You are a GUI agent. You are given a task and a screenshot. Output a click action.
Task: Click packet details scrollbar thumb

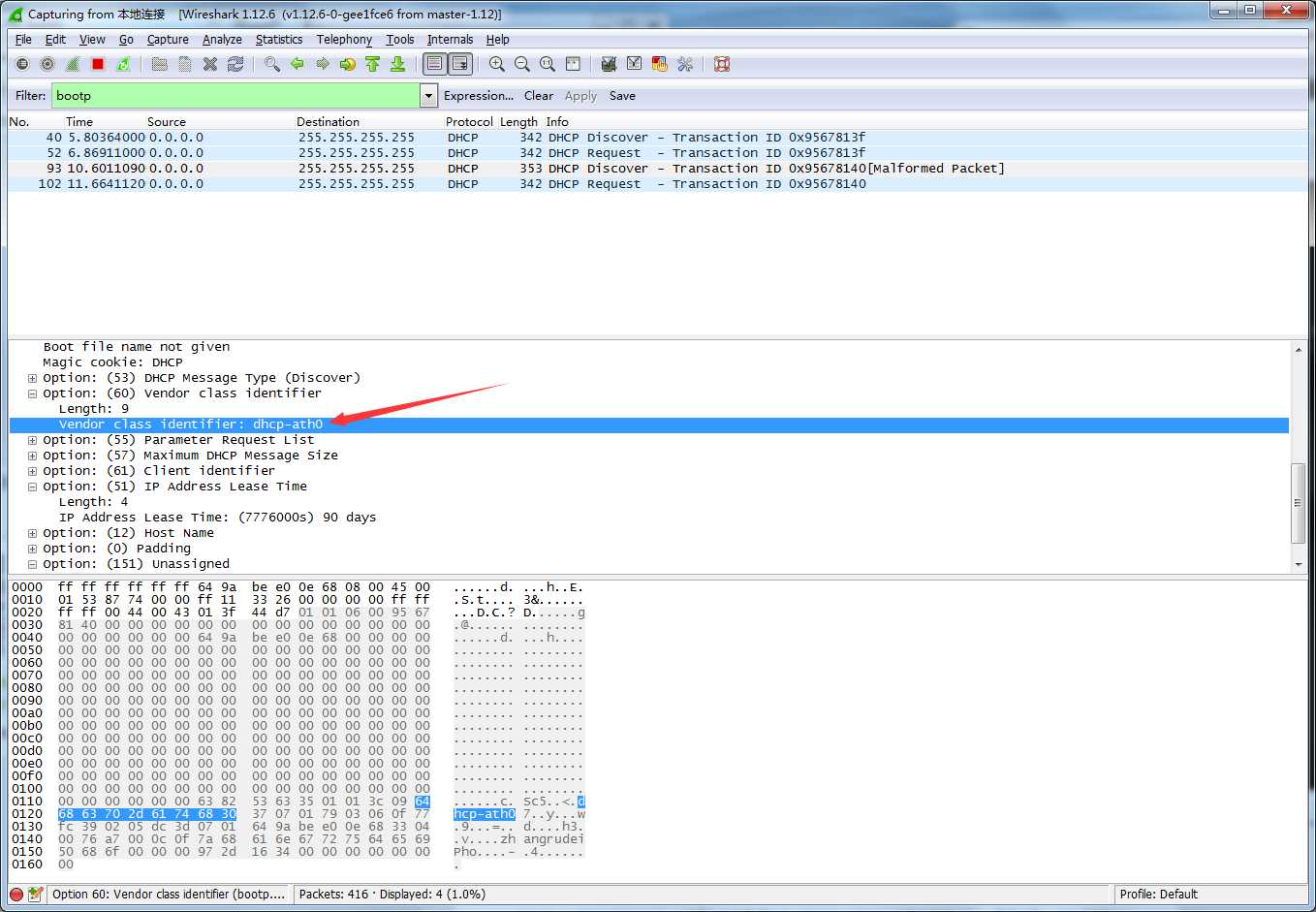1299,503
